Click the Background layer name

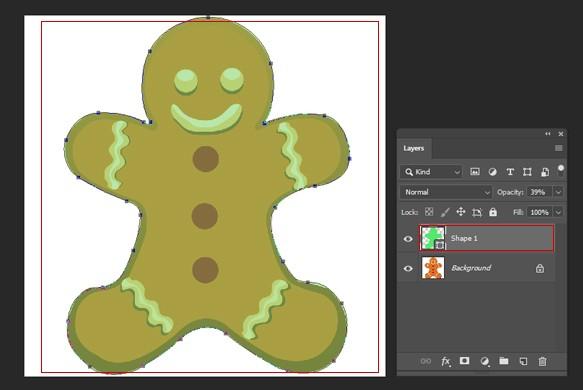pyautogui.click(x=471, y=268)
